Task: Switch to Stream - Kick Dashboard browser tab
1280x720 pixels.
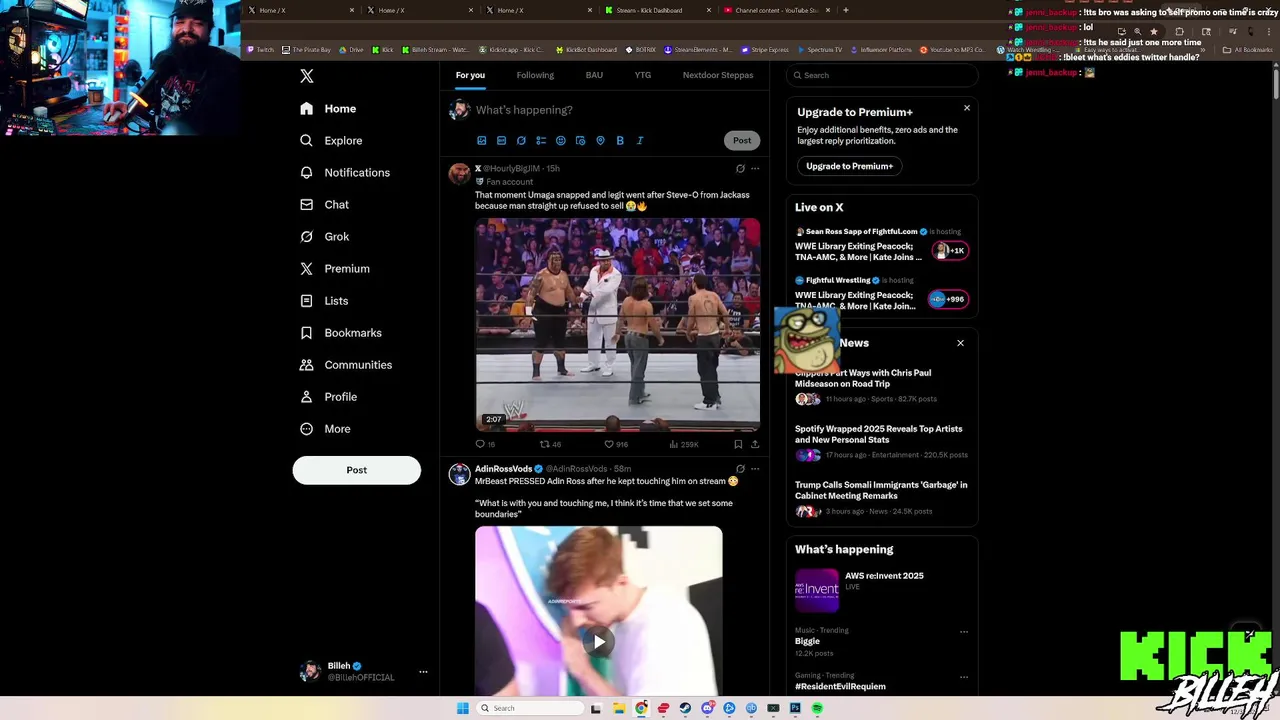Action: tap(657, 10)
